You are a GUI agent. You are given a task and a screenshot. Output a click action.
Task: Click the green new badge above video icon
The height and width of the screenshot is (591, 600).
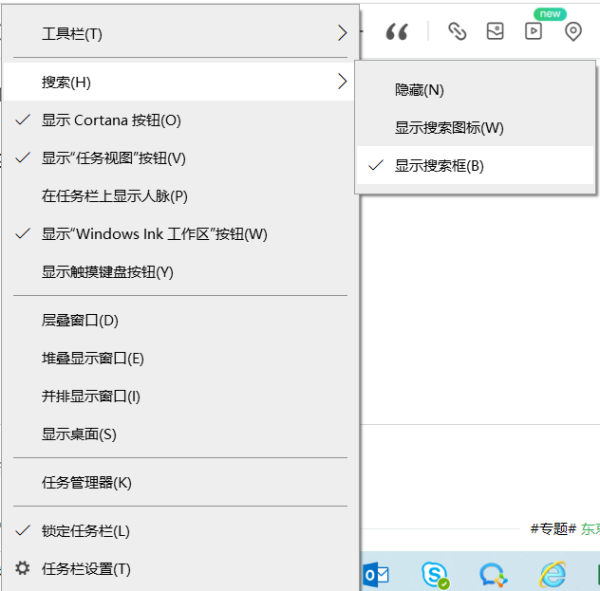[x=550, y=14]
